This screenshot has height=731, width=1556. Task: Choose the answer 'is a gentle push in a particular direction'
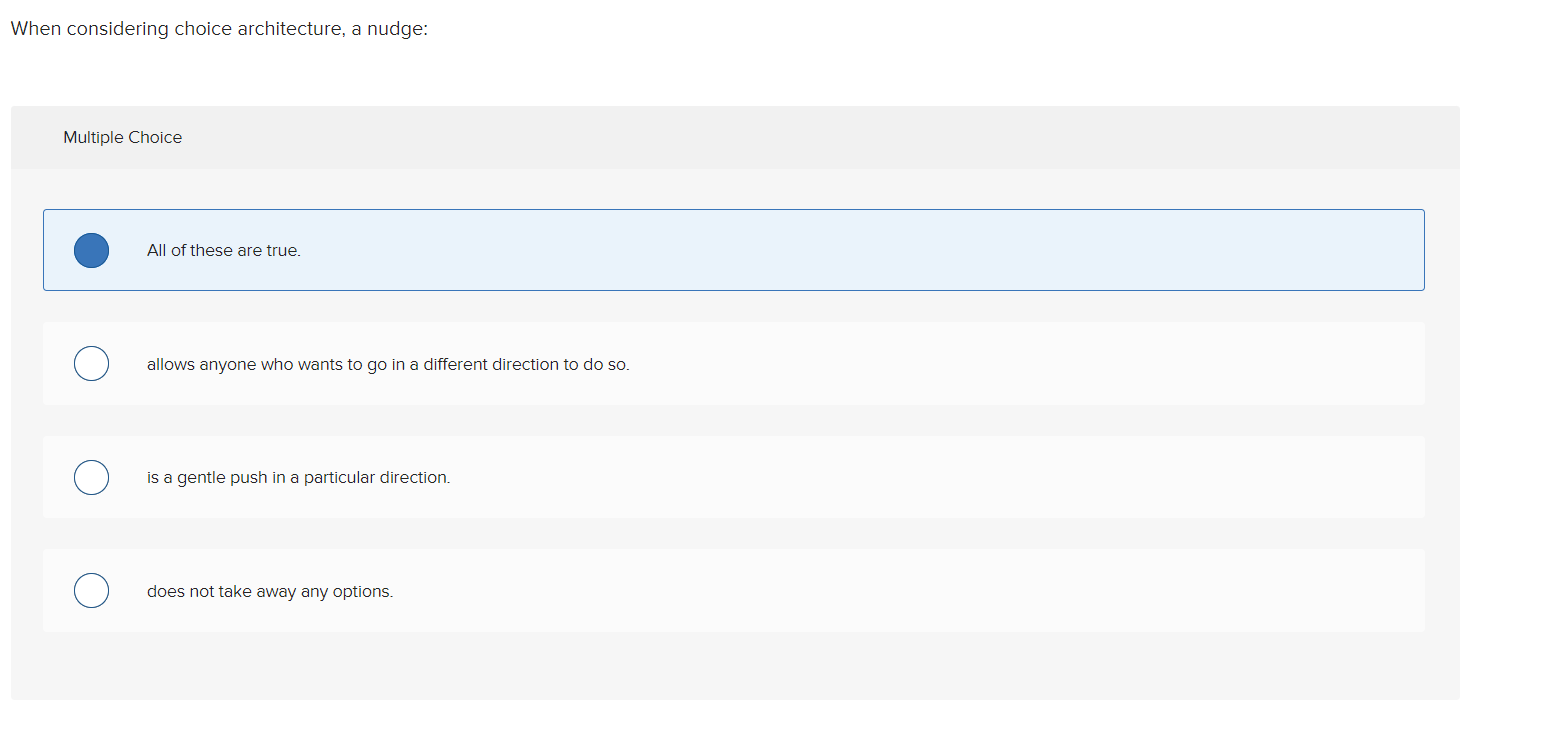click(x=297, y=477)
